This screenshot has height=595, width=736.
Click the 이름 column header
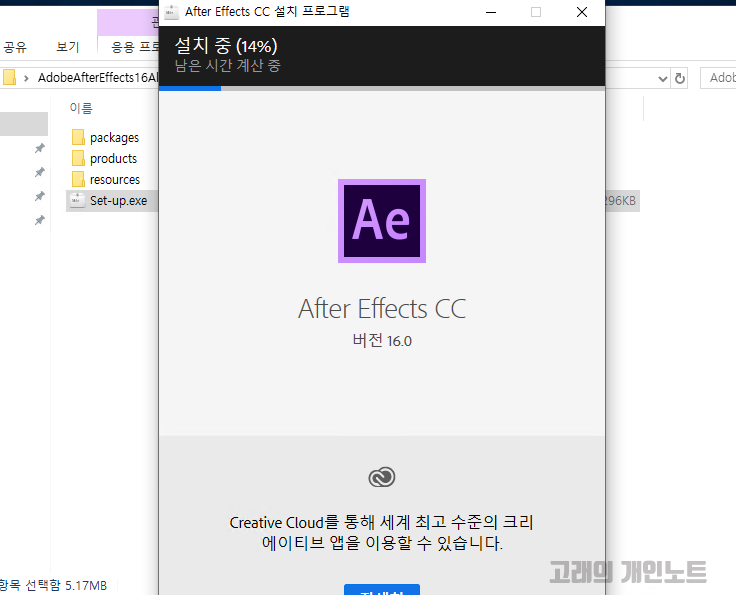pos(81,108)
